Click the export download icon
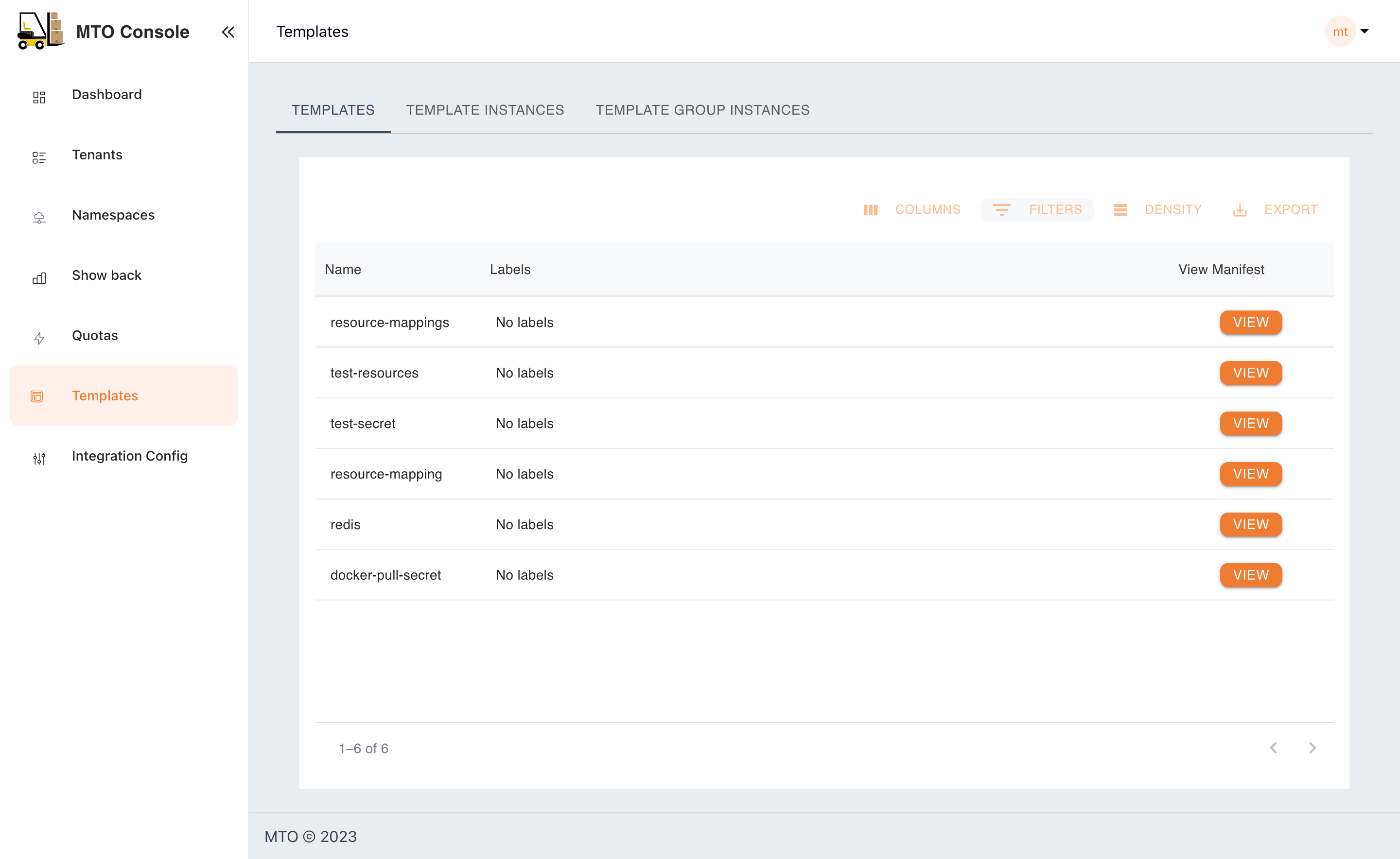 click(x=1240, y=209)
